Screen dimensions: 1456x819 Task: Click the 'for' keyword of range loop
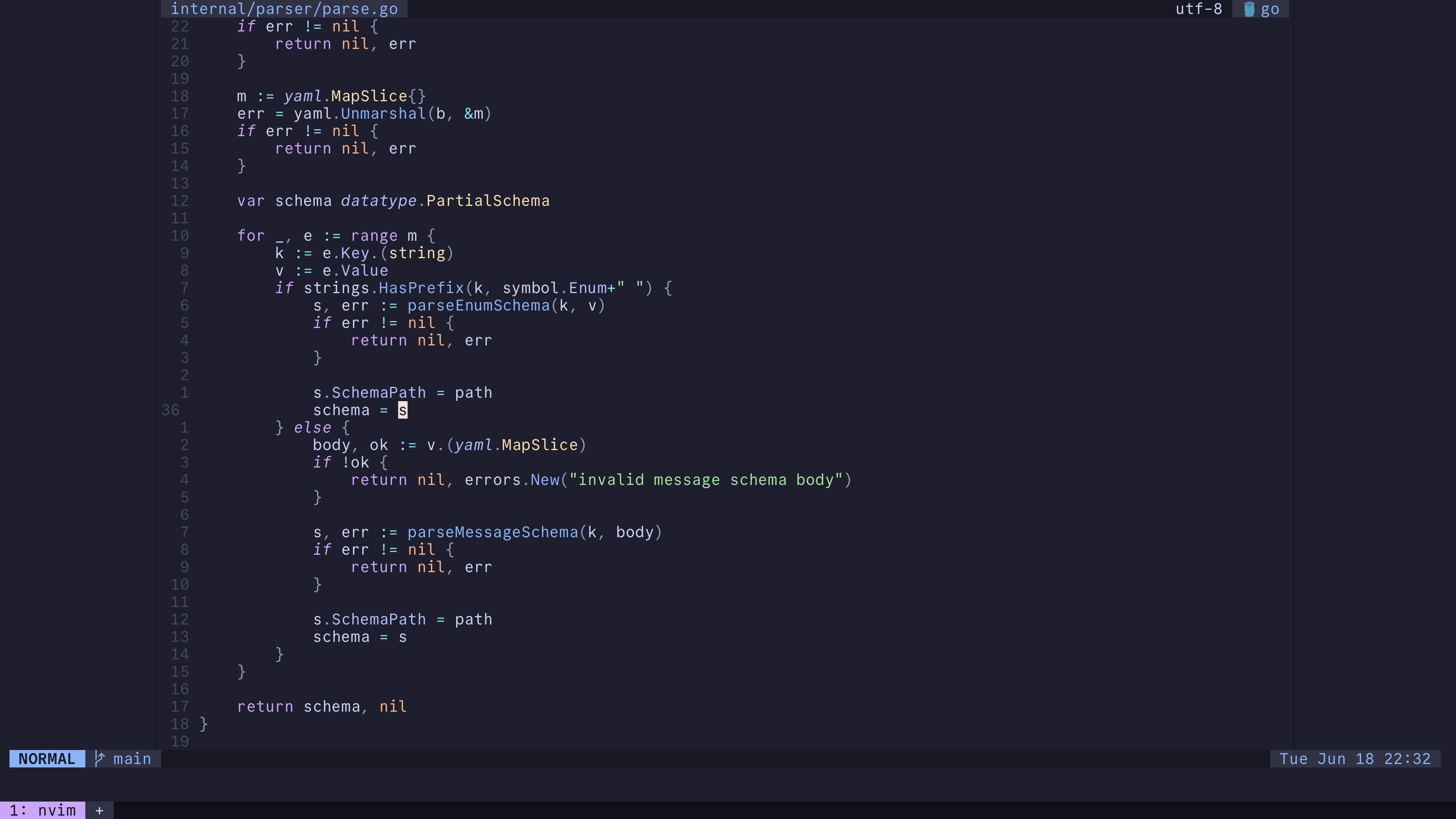pos(250,235)
